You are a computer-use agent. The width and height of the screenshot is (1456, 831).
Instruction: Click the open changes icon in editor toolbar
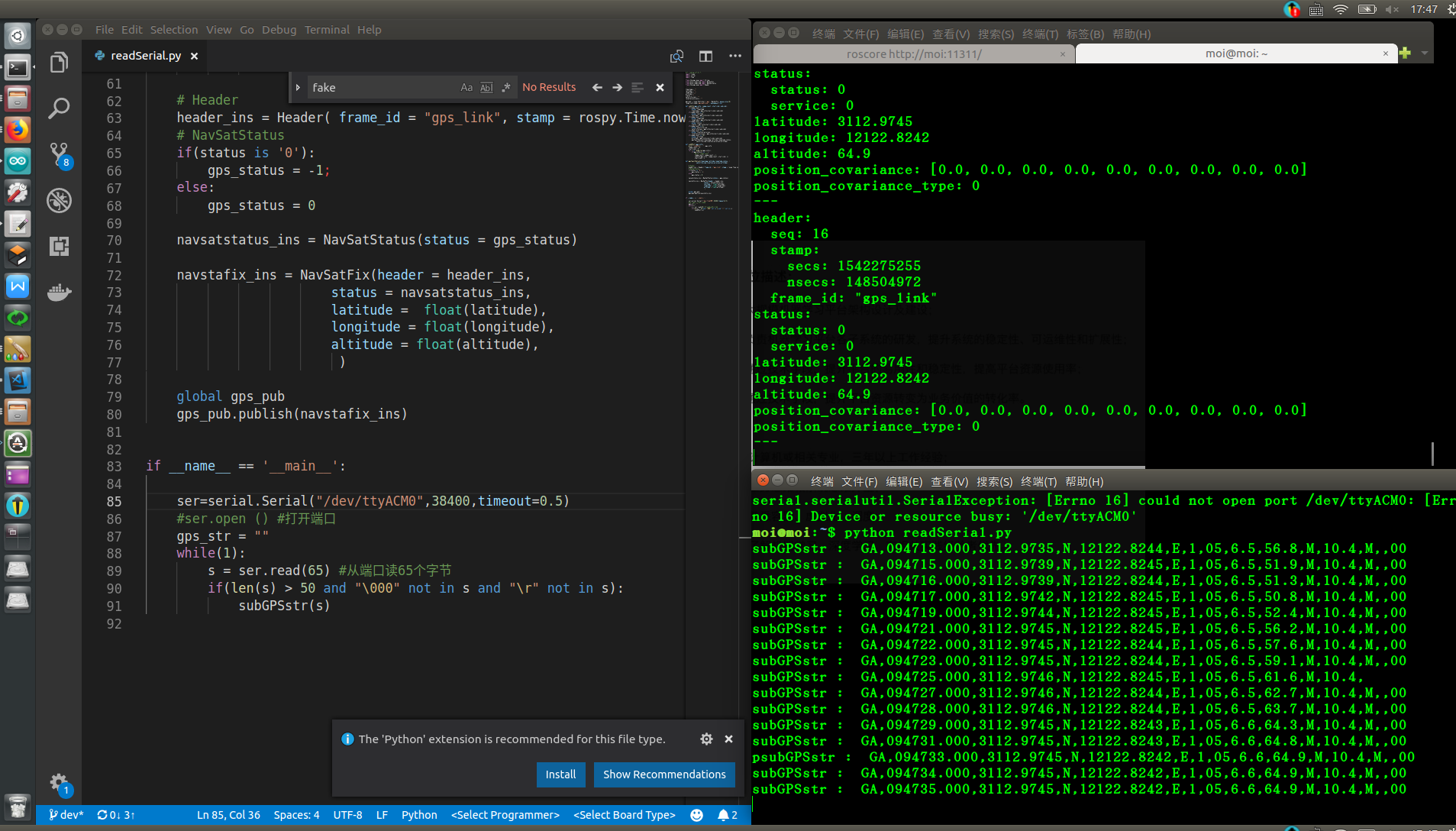tap(676, 57)
